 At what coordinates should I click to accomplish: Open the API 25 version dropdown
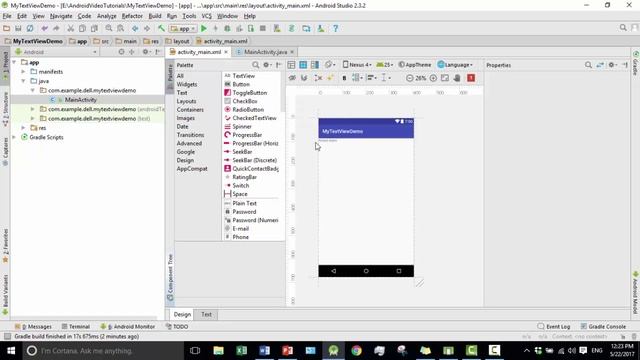tap(385, 65)
